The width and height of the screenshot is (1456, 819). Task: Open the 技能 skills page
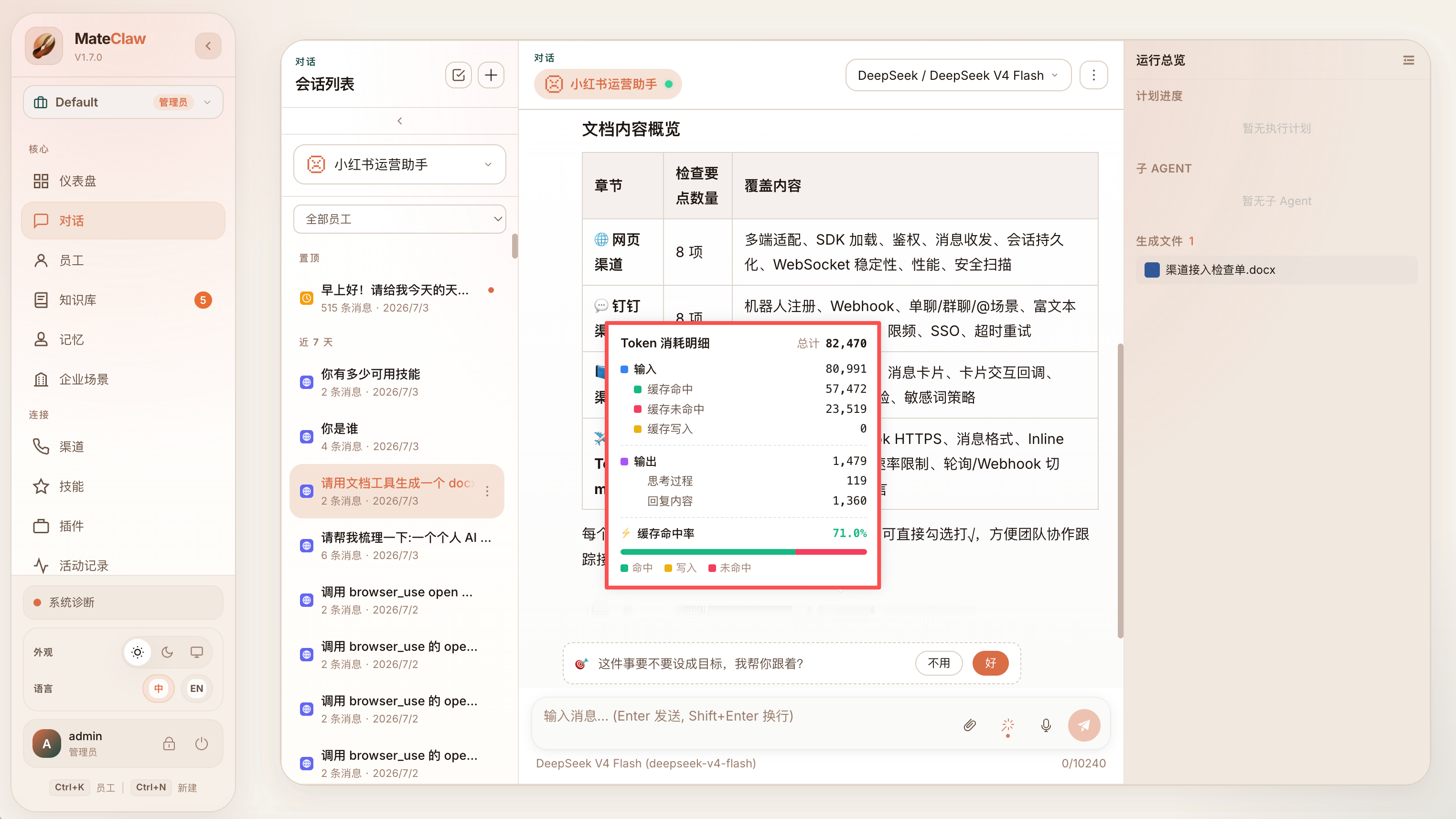click(x=123, y=486)
